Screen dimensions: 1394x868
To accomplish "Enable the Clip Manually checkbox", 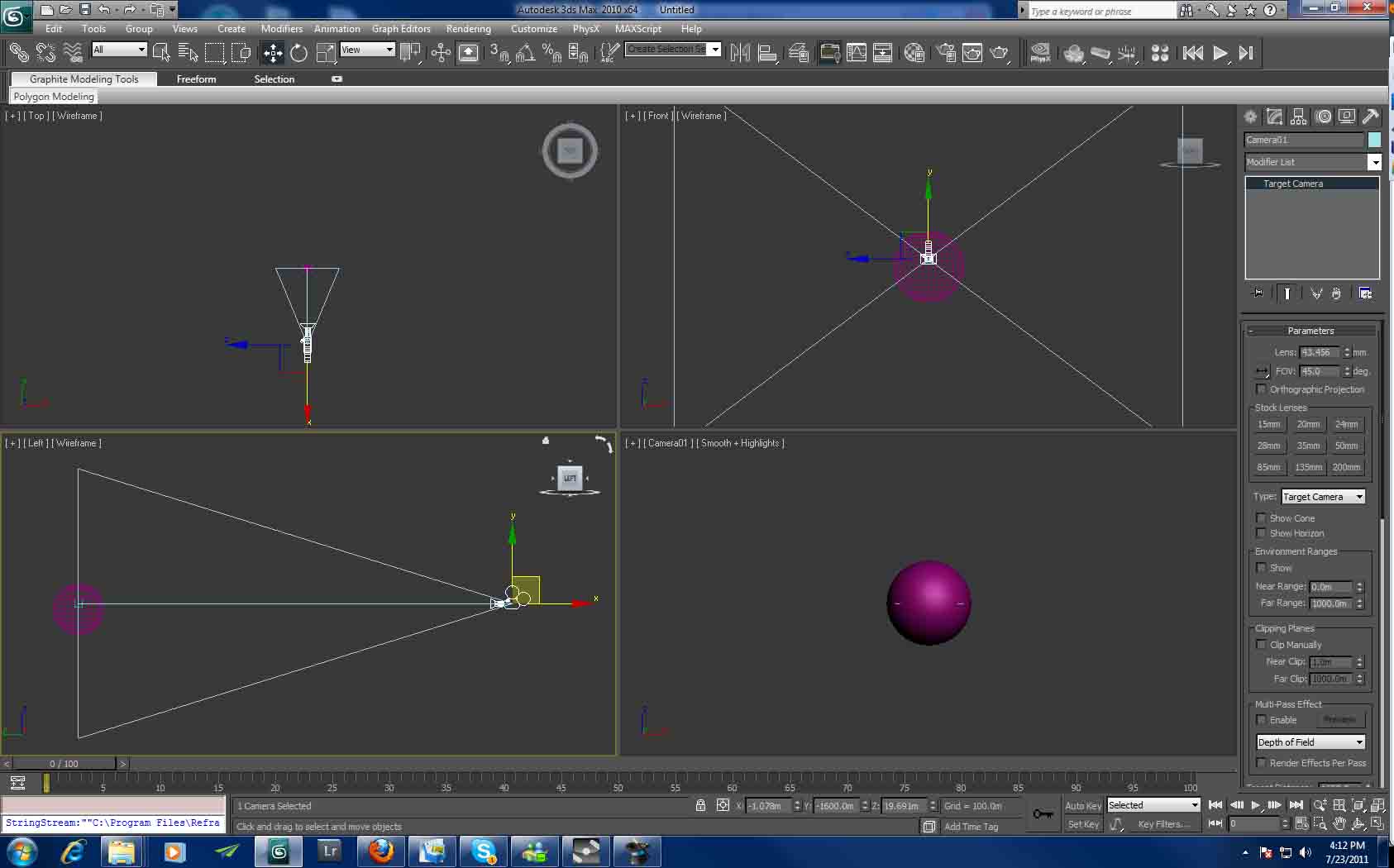I will click(x=1261, y=645).
